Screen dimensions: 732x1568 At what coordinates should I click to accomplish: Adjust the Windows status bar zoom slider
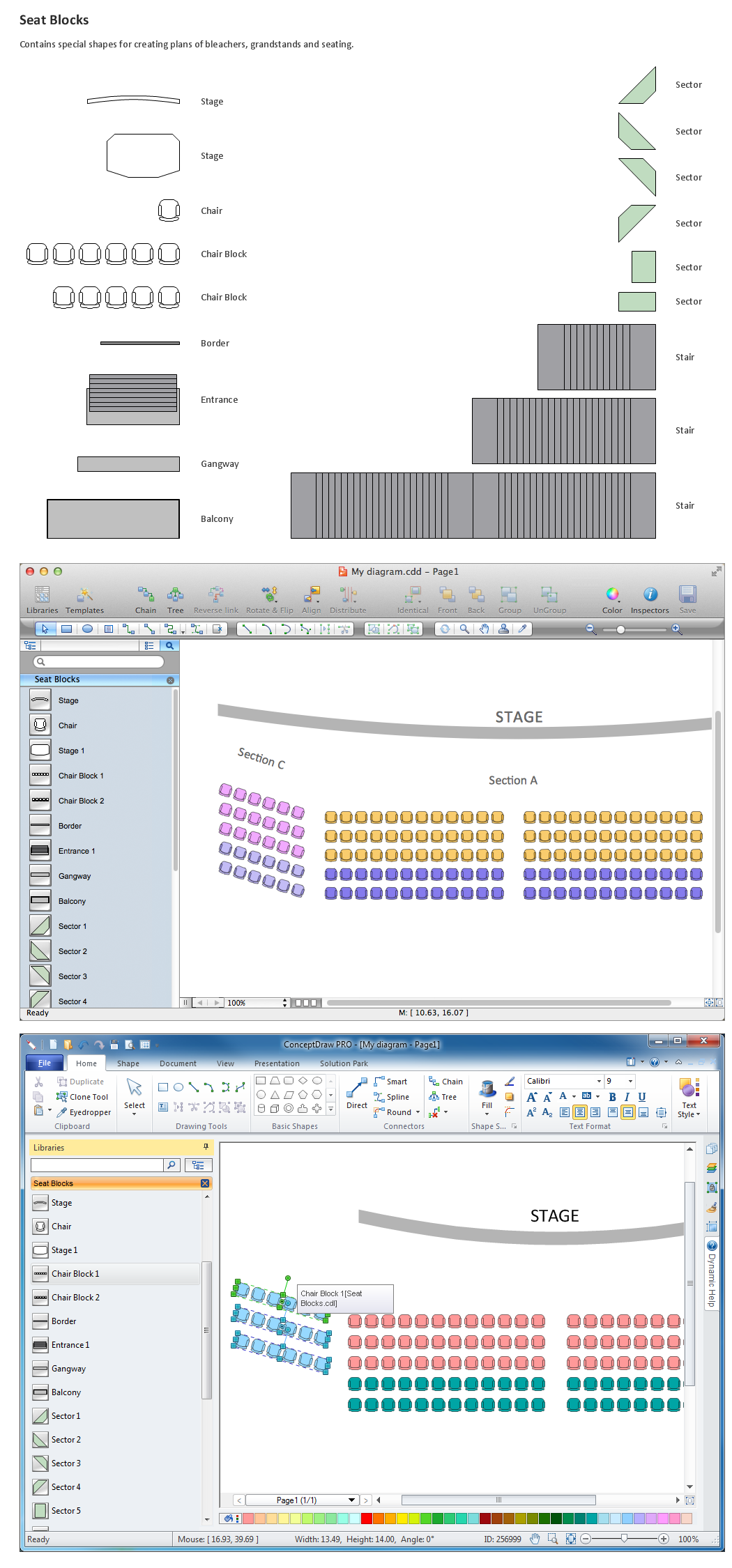coord(624,1539)
